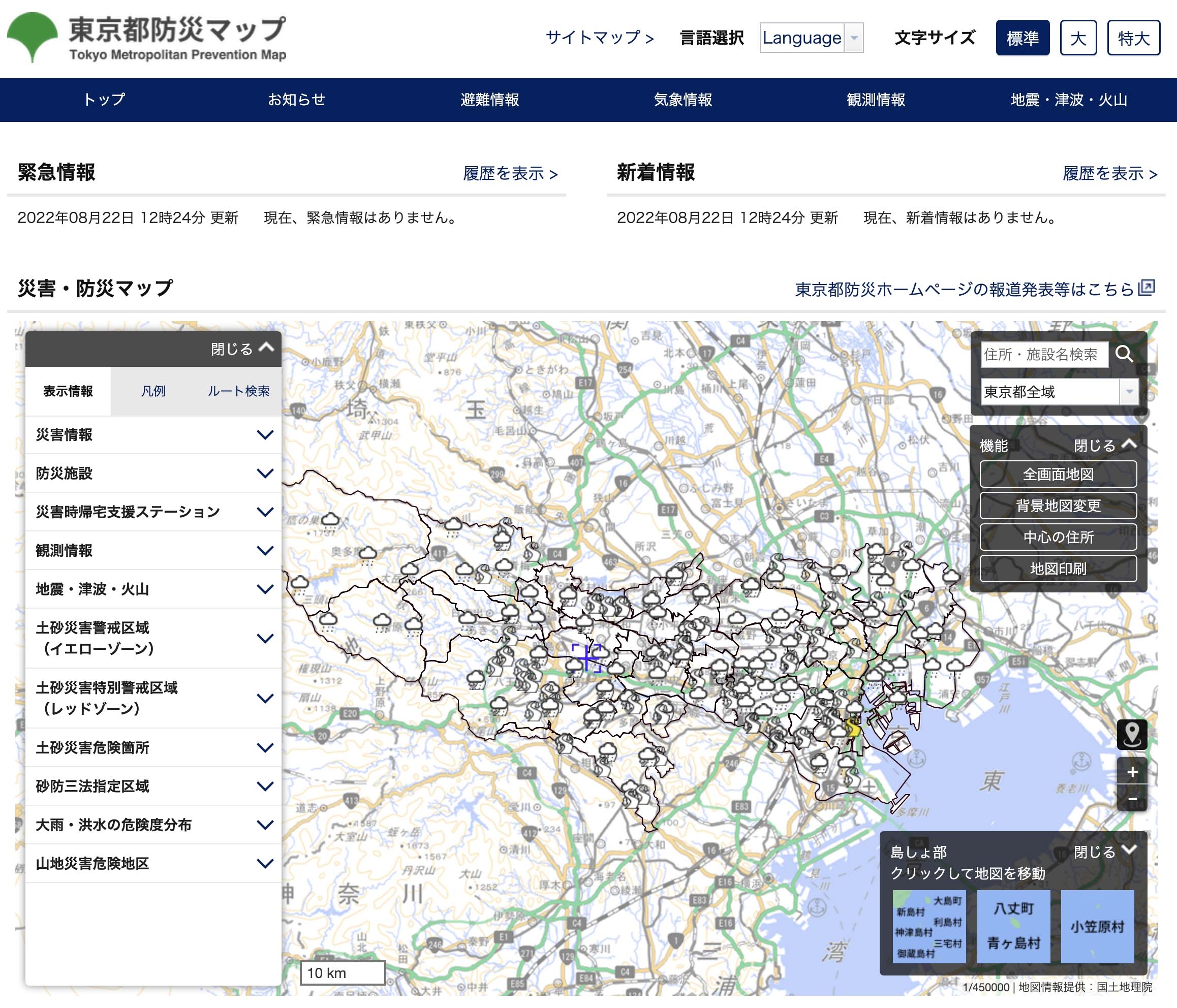The image size is (1177, 1008).
Task: Click the current location pin icon
Action: (x=1132, y=734)
